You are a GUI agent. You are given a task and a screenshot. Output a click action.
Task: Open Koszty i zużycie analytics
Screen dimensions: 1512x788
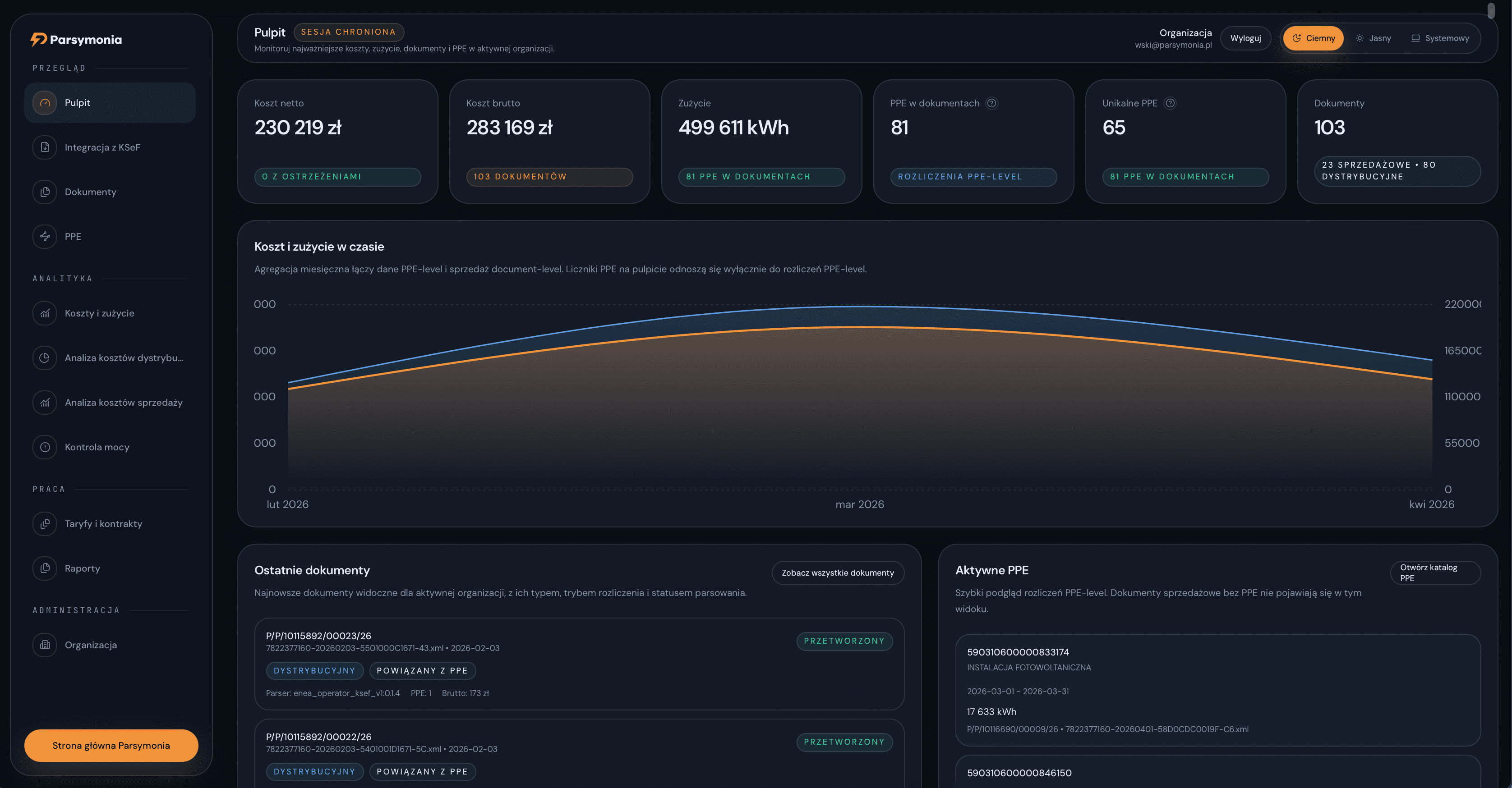(110, 313)
